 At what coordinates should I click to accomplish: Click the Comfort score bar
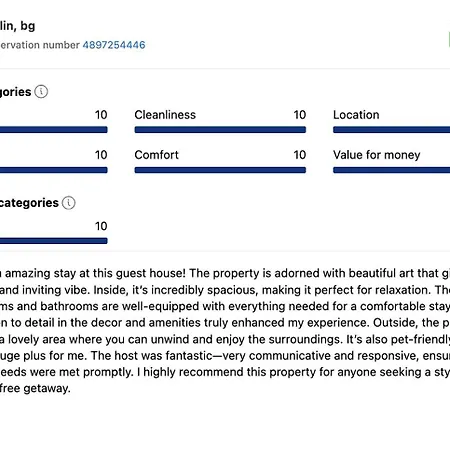(x=220, y=170)
